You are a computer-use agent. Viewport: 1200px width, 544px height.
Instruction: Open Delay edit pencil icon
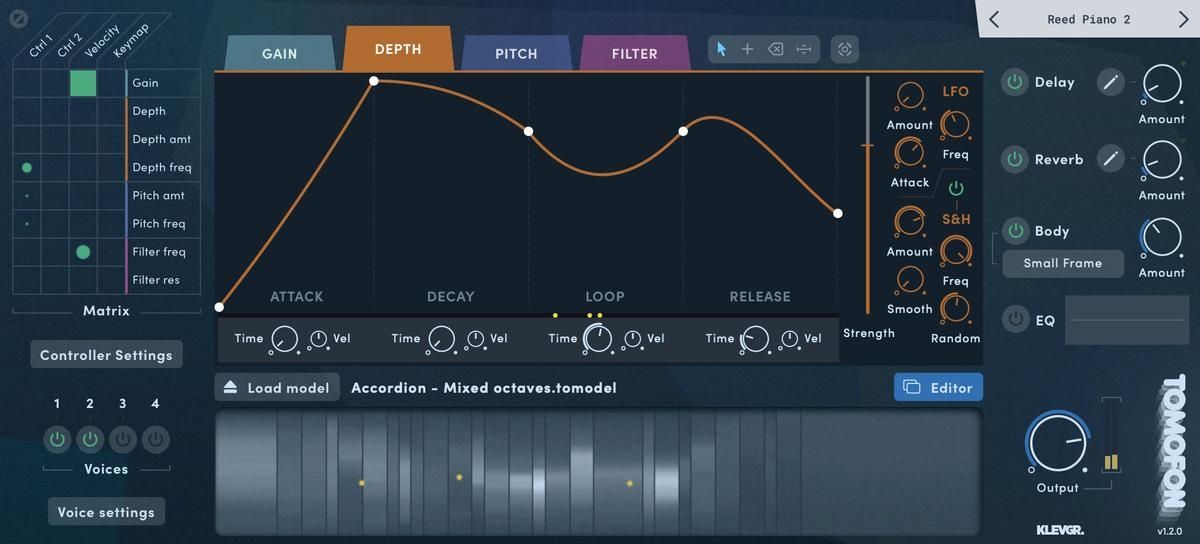point(1110,83)
